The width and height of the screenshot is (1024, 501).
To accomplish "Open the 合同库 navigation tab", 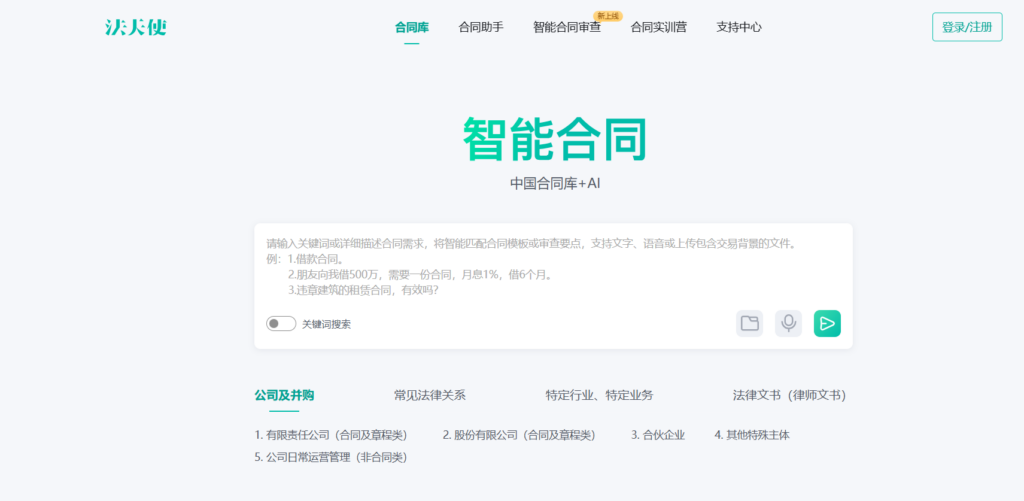I will tap(412, 27).
